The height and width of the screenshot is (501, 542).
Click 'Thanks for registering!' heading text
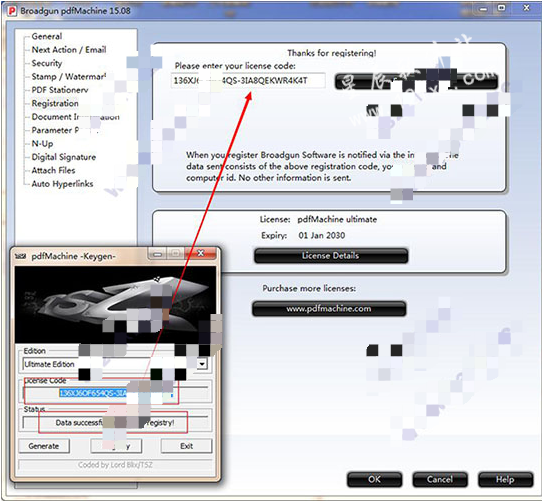pyautogui.click(x=332, y=53)
